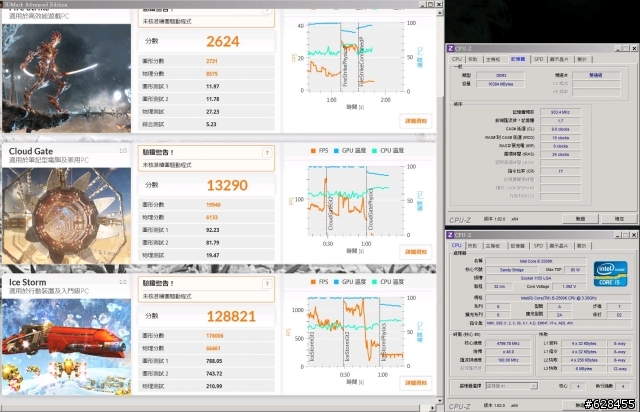Click Fire Strike combined test value 5.23
Image resolution: width=640 pixels, height=412 pixels.
pyautogui.click(x=211, y=124)
